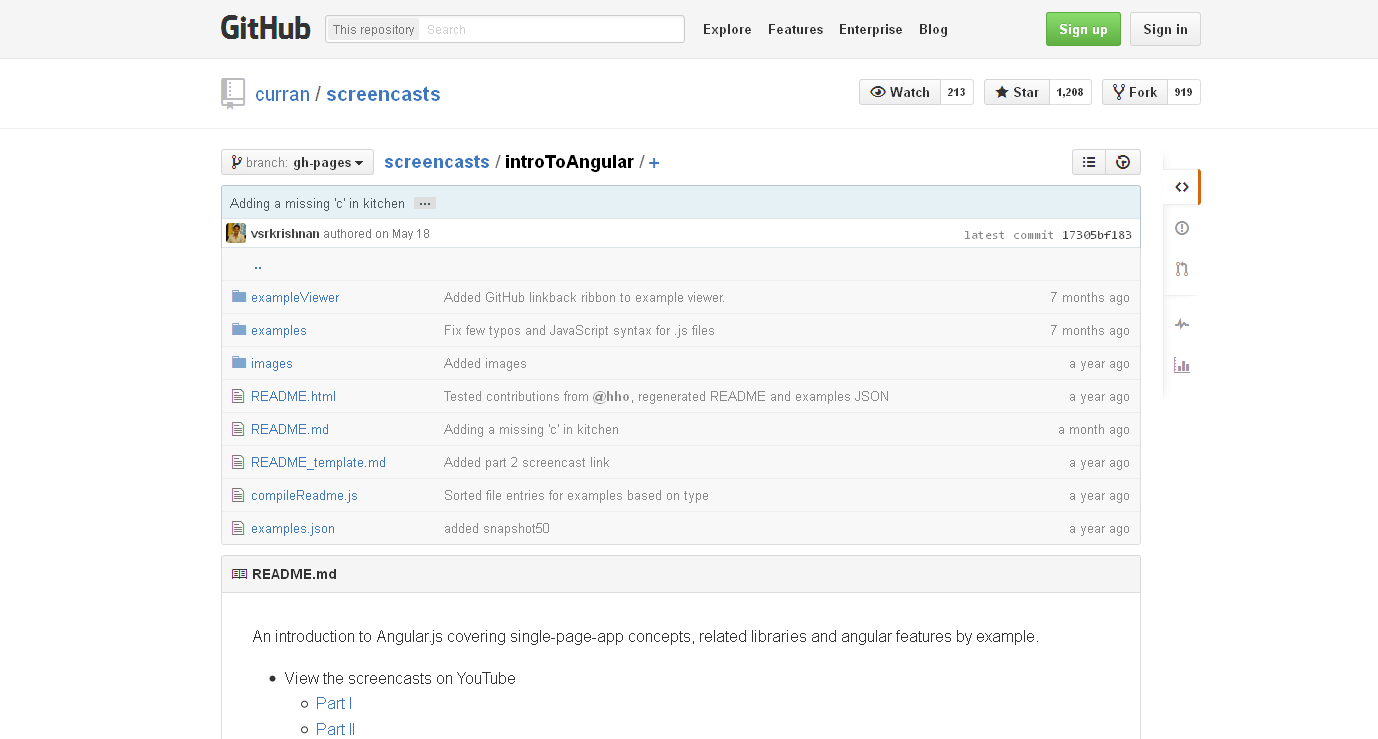Open the branch gh-pages dropdown
This screenshot has width=1378, height=739.
click(x=297, y=162)
